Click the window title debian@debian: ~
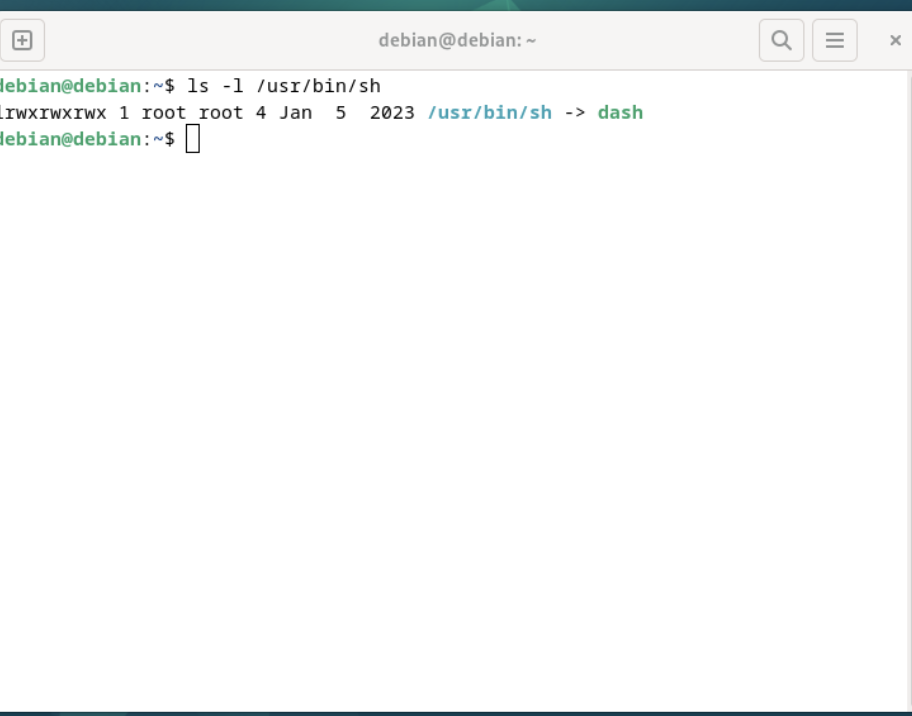 coord(457,41)
